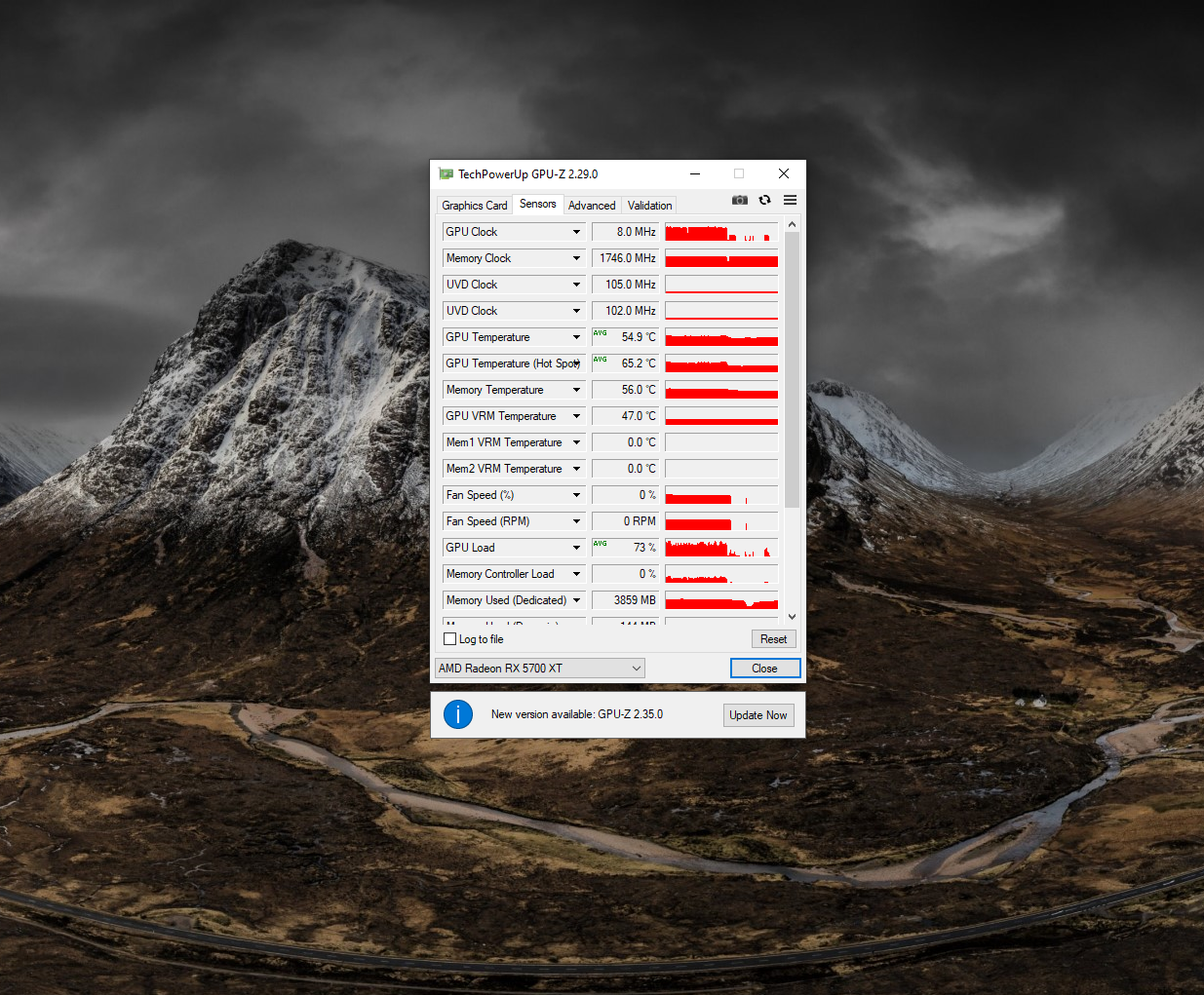Switch to the Advanced tab

coord(592,206)
